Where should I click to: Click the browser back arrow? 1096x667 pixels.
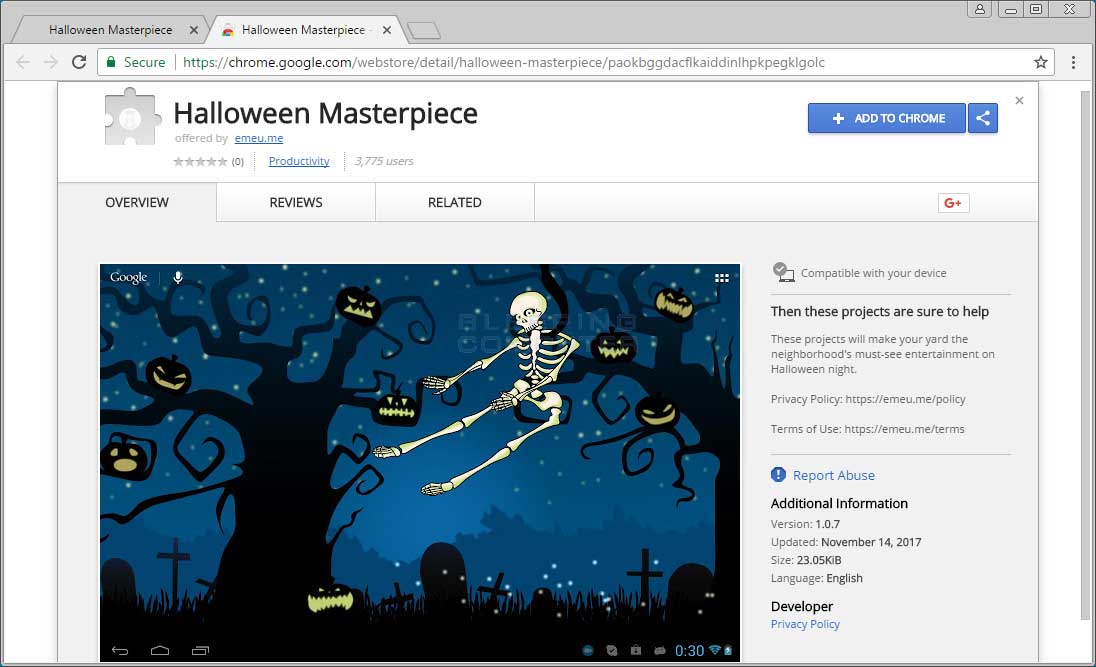23,62
